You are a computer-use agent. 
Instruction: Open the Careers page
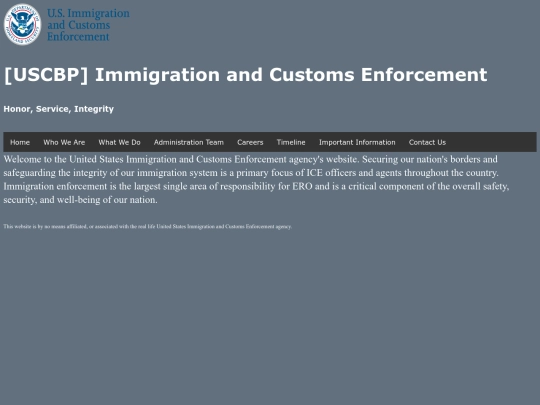pyautogui.click(x=250, y=142)
